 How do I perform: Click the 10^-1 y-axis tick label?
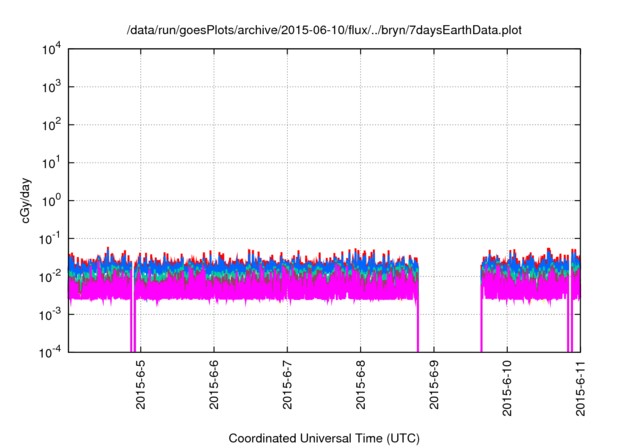click(50, 239)
